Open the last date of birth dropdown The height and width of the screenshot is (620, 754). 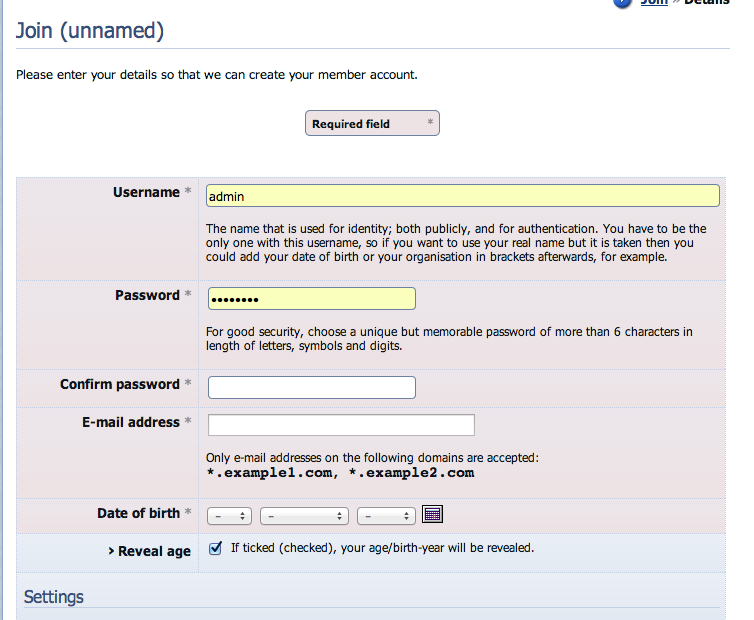coord(385,516)
